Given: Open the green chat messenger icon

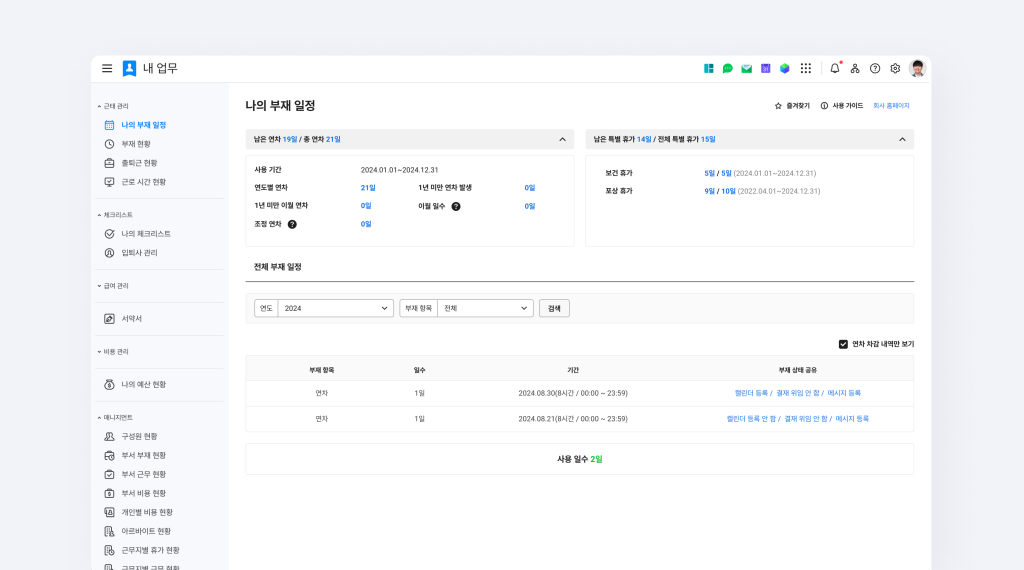Looking at the screenshot, I should [x=728, y=69].
